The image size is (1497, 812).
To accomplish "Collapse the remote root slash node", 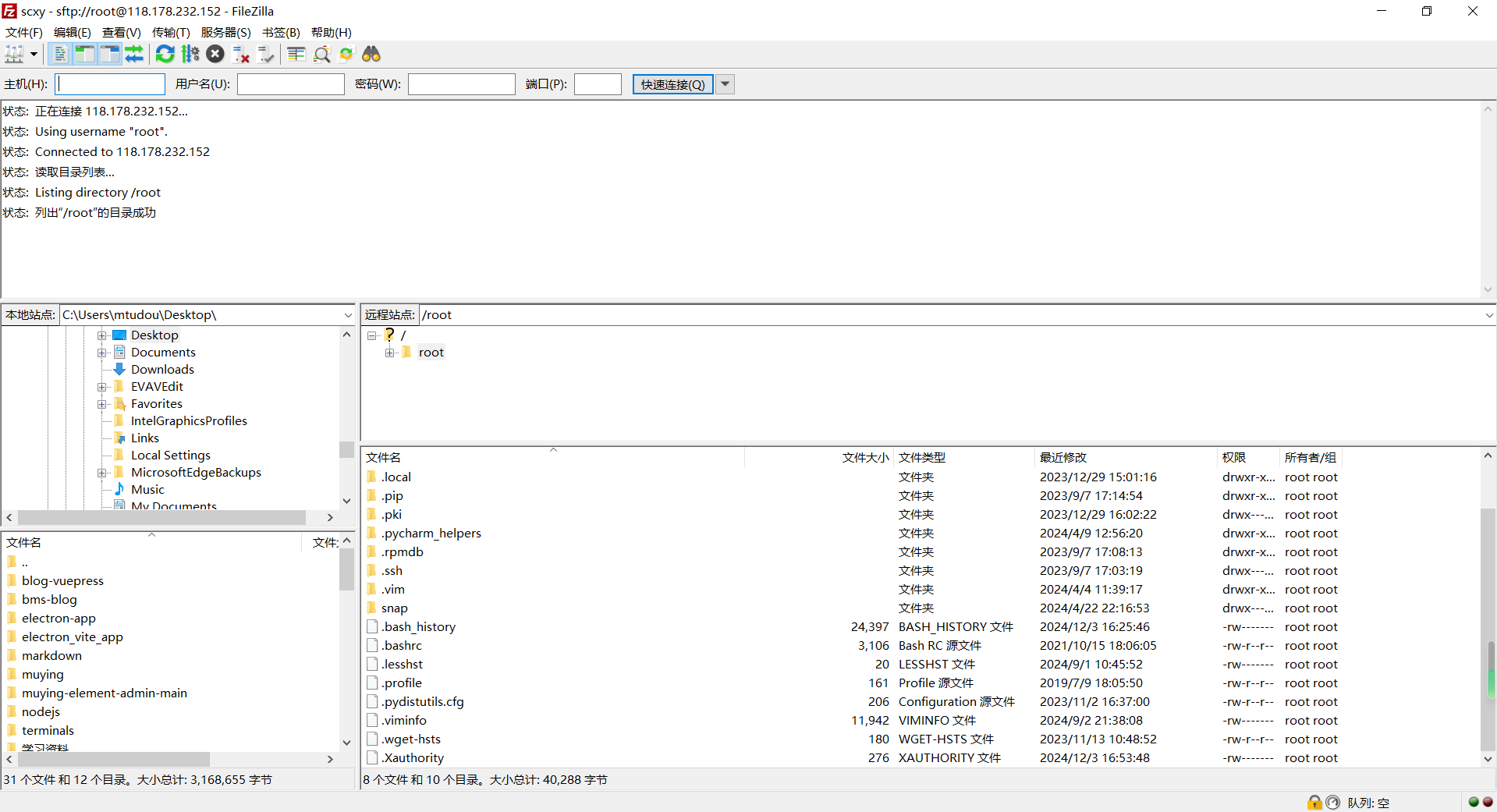I will point(371,335).
